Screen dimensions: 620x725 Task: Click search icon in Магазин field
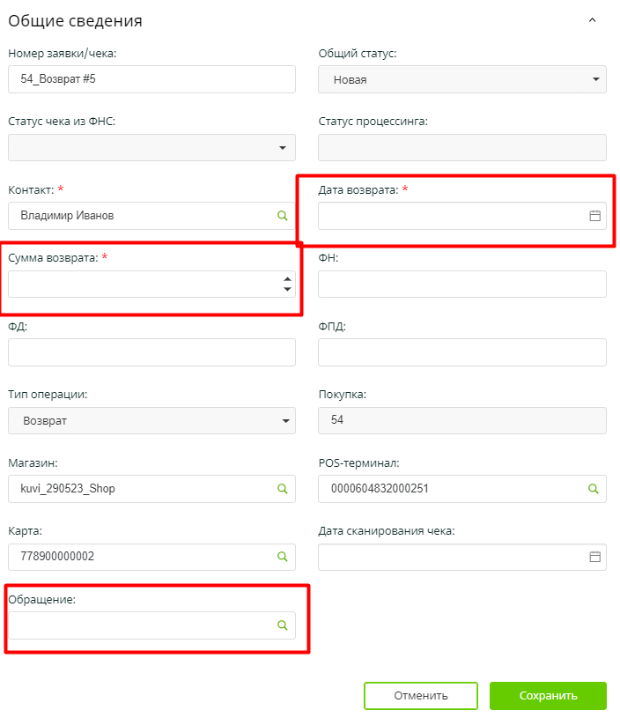click(283, 489)
